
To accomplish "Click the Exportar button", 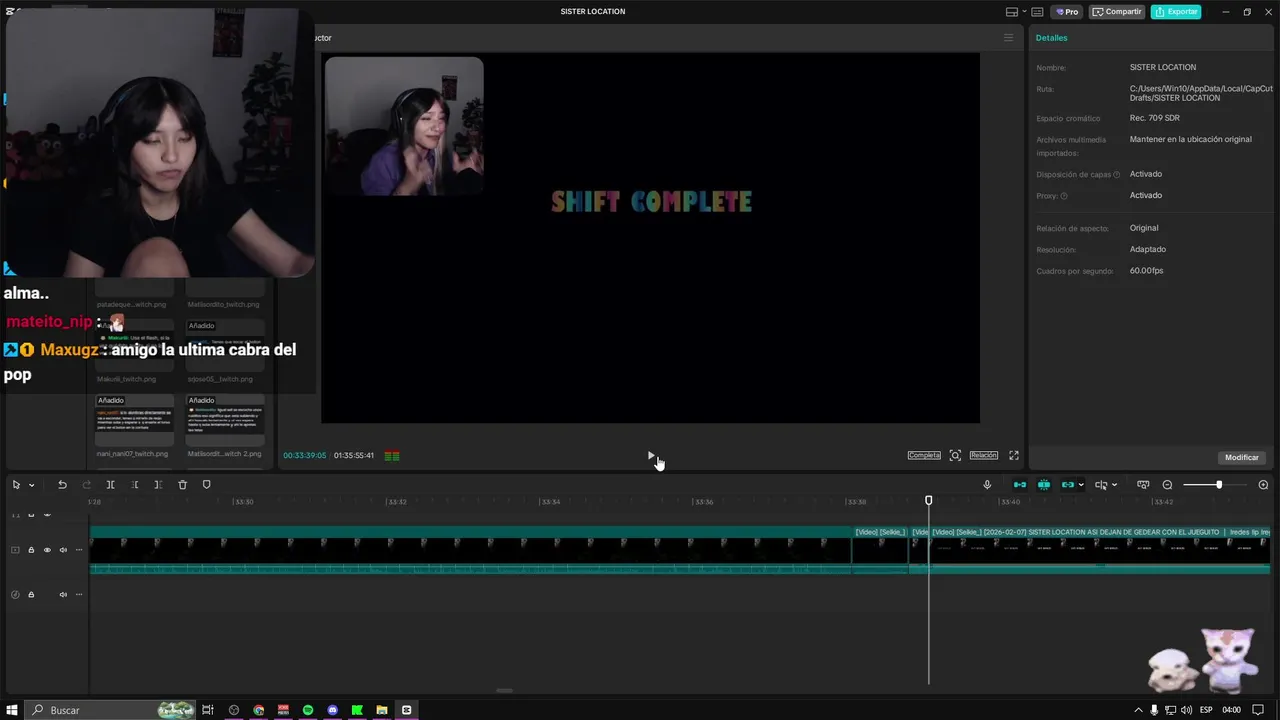I will pos(1176,12).
